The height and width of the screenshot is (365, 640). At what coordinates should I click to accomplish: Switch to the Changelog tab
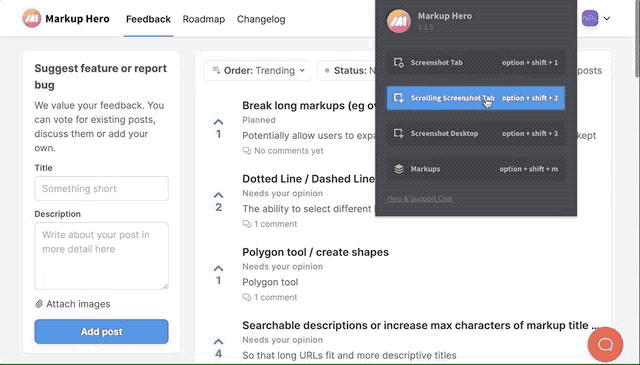(x=261, y=19)
